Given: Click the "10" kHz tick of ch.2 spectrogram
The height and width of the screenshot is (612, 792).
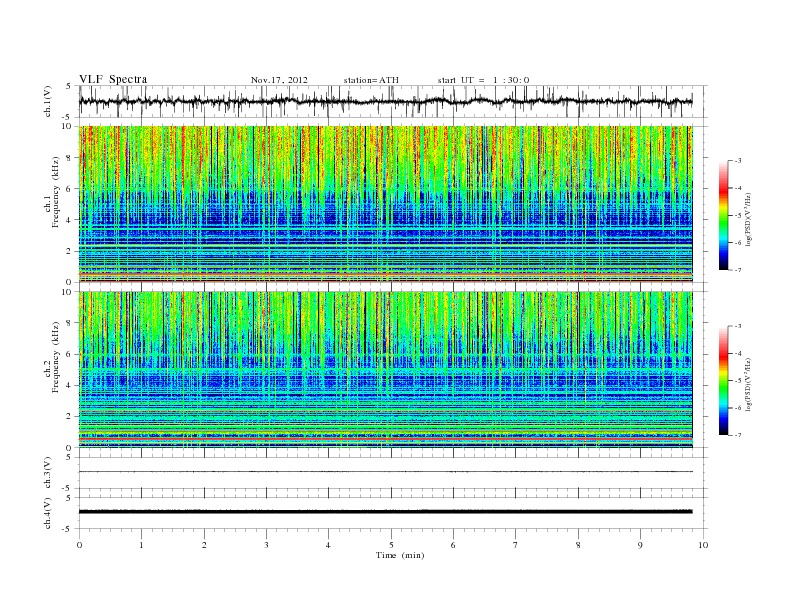Looking at the screenshot, I should (x=68, y=292).
